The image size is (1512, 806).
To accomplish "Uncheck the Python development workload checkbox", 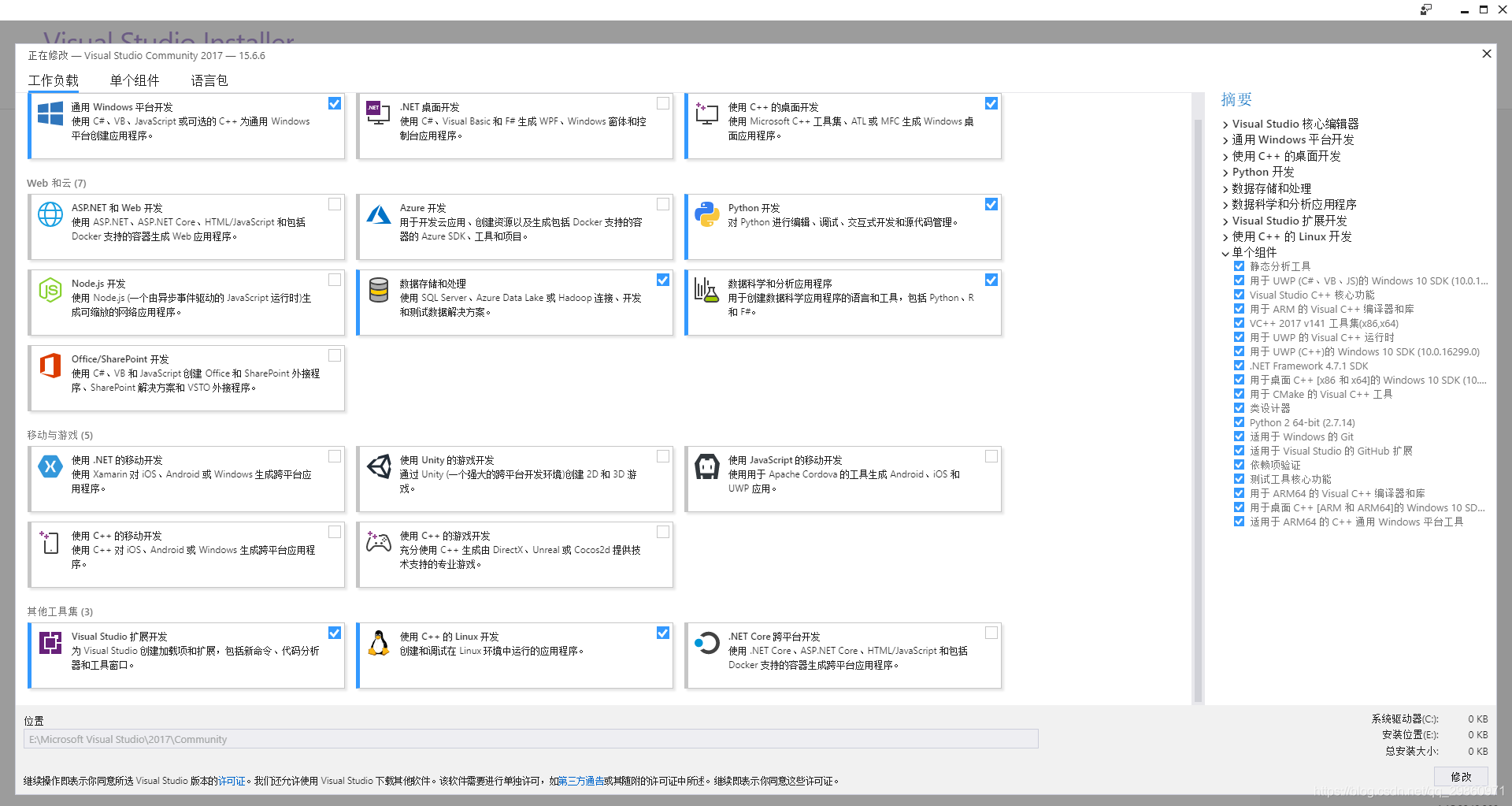I will pos(991,204).
